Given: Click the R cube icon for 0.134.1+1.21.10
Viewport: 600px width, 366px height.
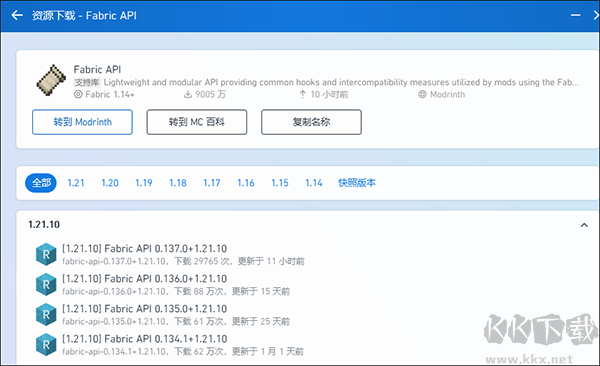Looking at the screenshot, I should coord(46,345).
